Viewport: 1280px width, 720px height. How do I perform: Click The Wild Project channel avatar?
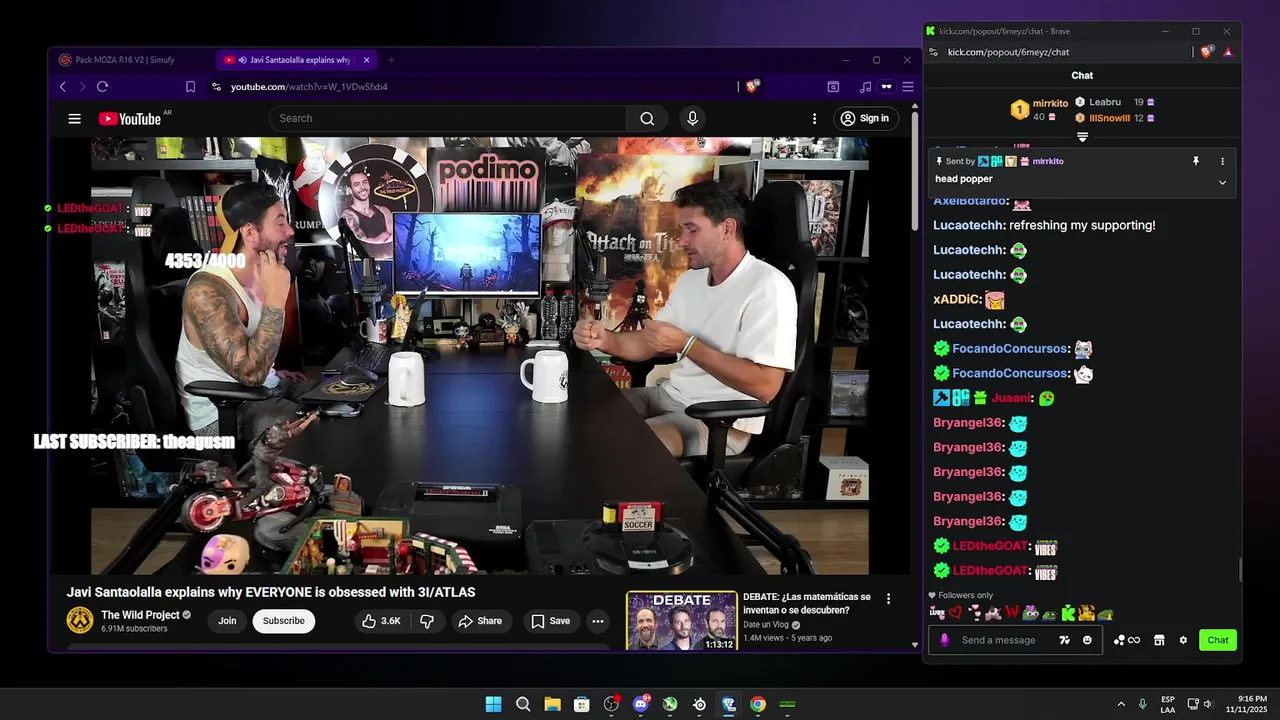pos(80,621)
